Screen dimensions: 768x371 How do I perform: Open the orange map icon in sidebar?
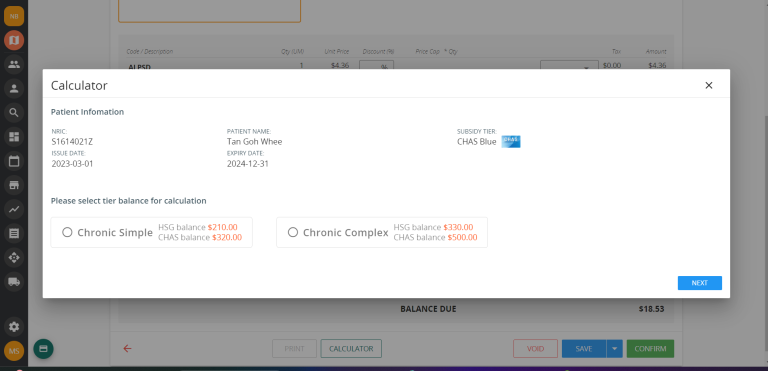[14, 40]
